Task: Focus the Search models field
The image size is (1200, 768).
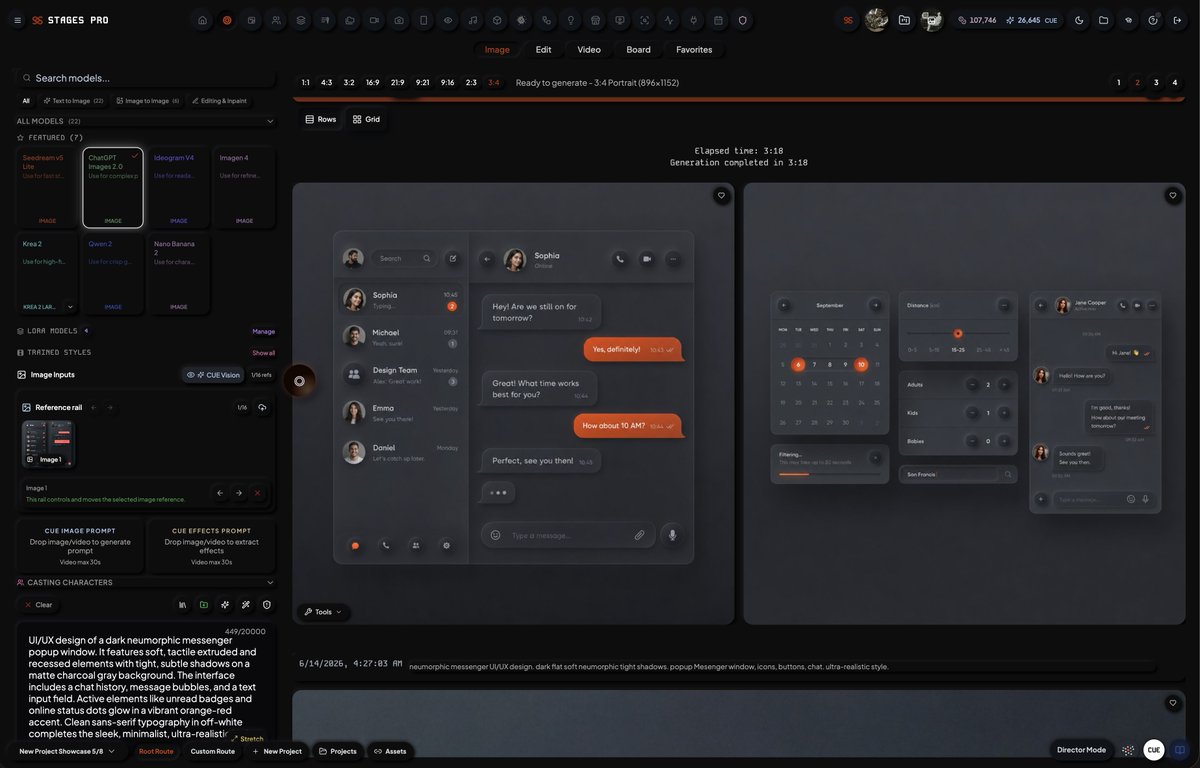Action: pos(146,78)
